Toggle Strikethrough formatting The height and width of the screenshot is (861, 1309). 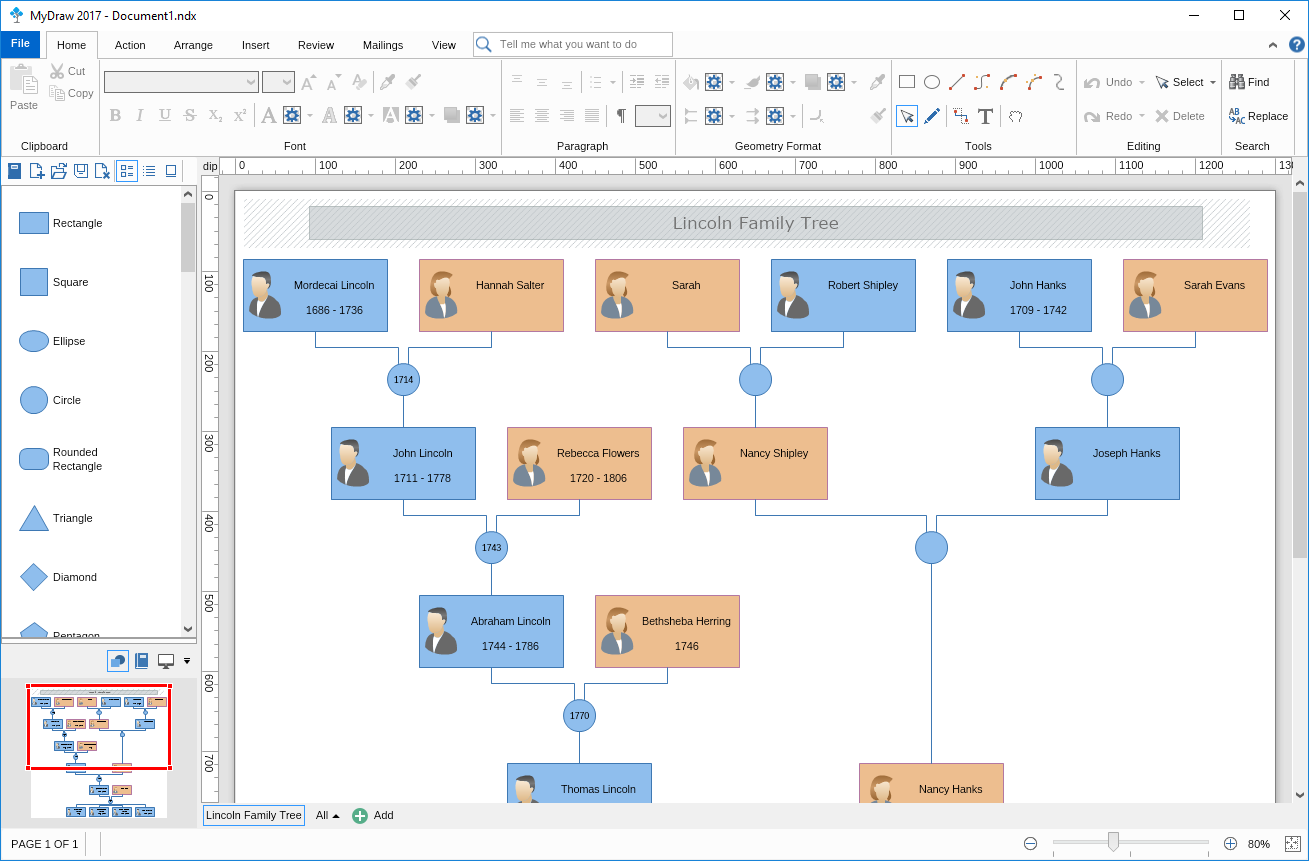tap(190, 116)
